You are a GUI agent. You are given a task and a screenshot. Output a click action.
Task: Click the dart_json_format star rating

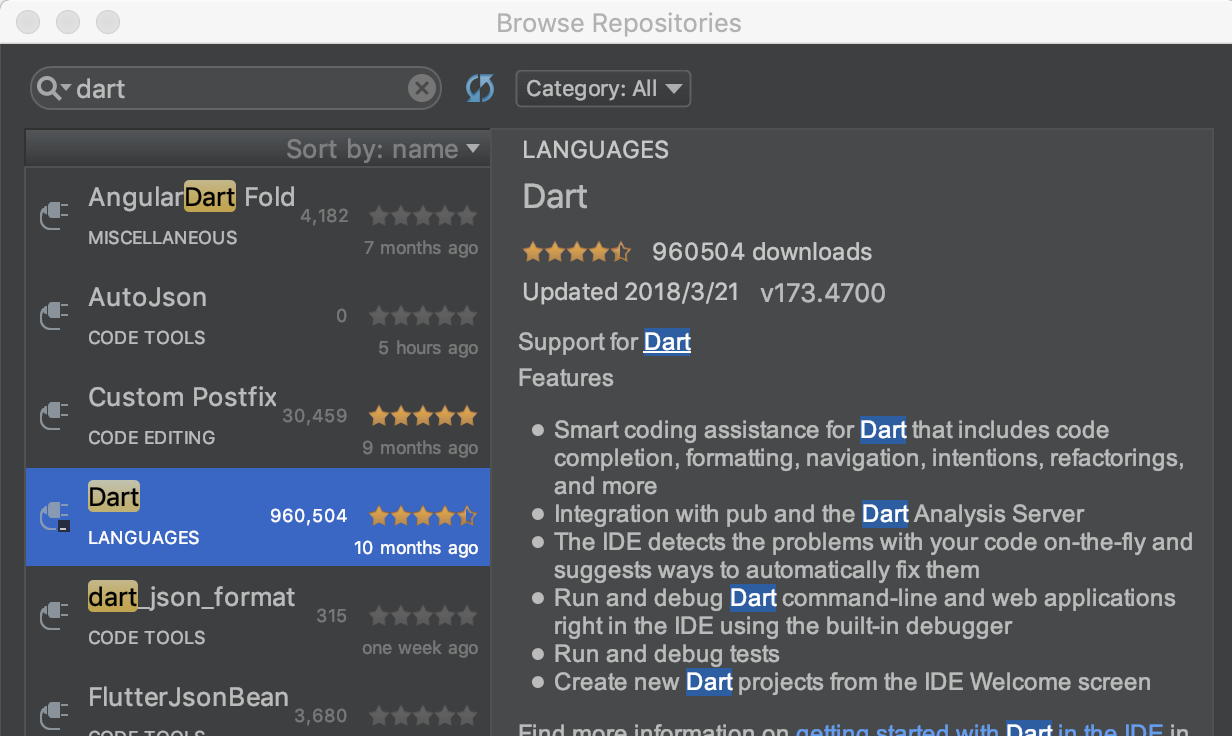point(423,616)
